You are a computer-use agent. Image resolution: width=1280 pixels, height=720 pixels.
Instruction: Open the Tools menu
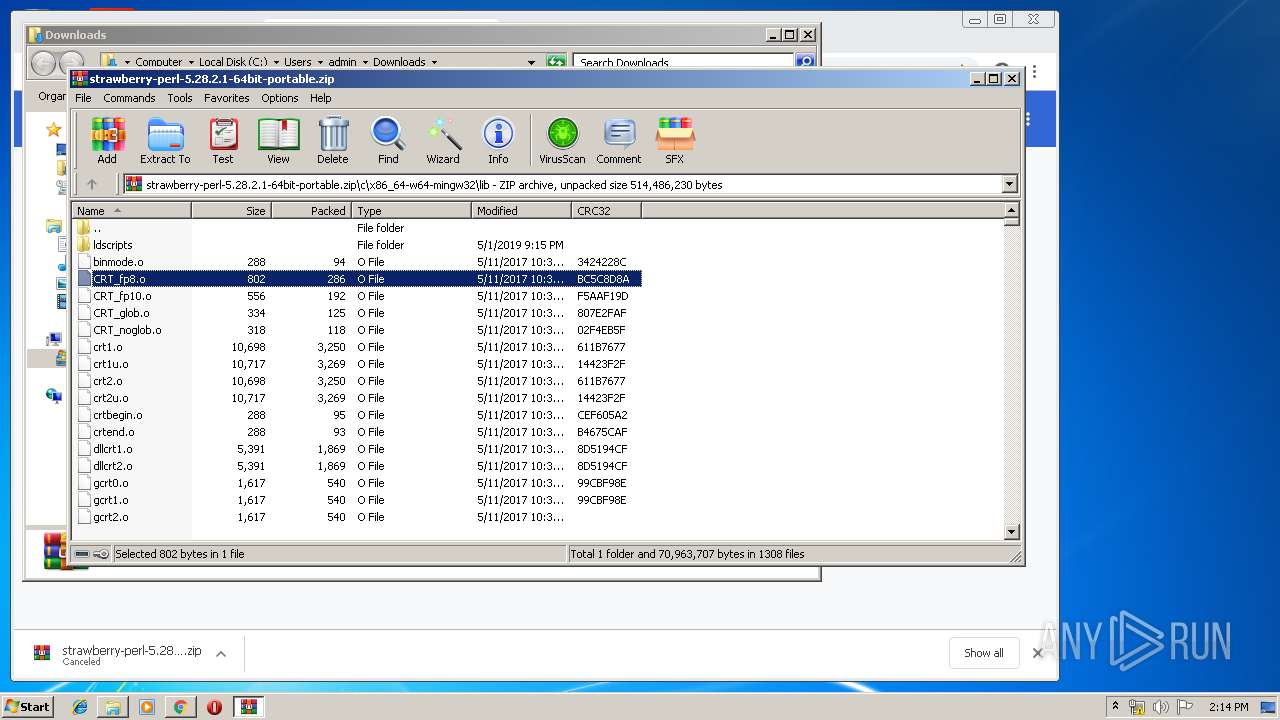click(x=180, y=98)
